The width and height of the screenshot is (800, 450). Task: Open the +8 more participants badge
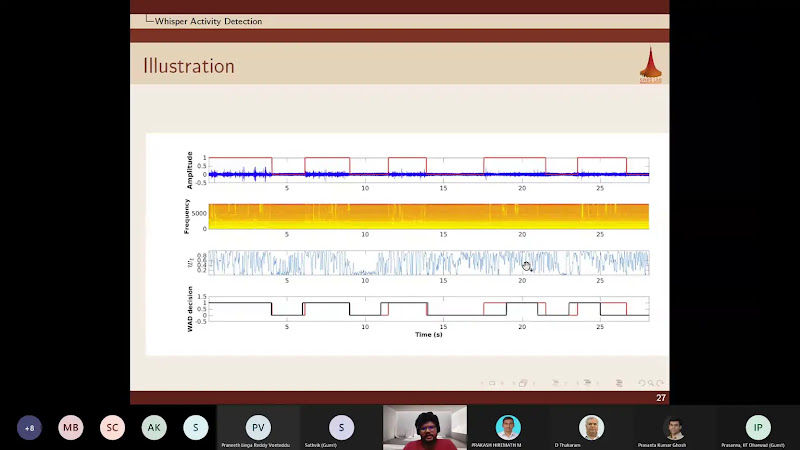click(29, 428)
